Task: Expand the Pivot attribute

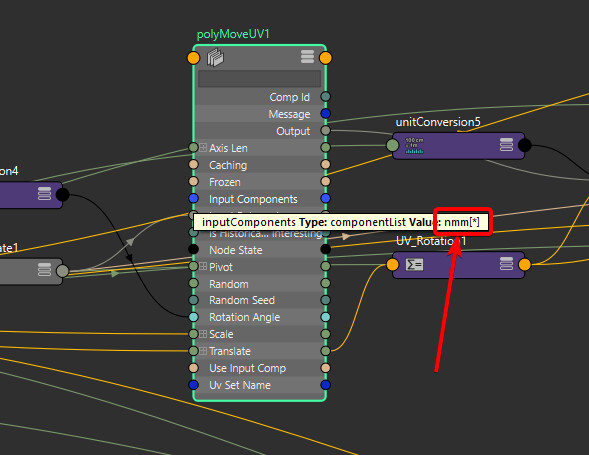Action: pyautogui.click(x=203, y=266)
